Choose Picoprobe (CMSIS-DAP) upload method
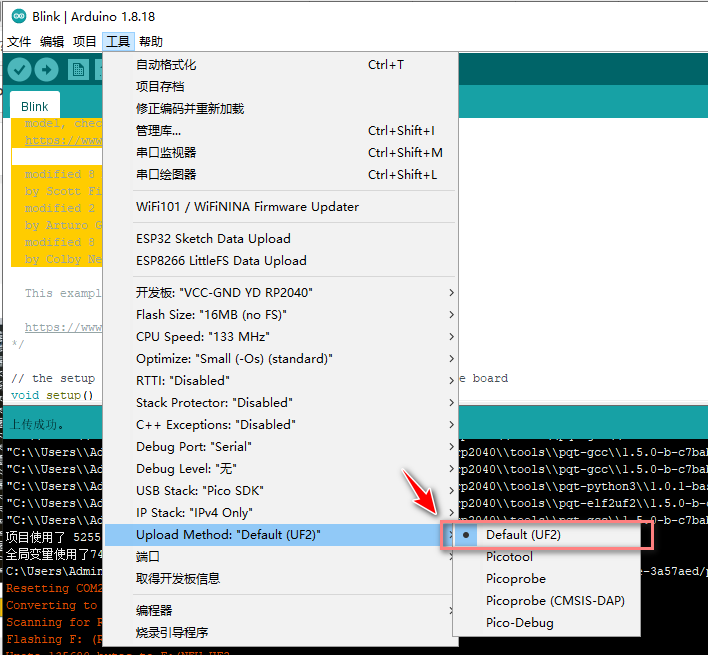 pos(547,601)
